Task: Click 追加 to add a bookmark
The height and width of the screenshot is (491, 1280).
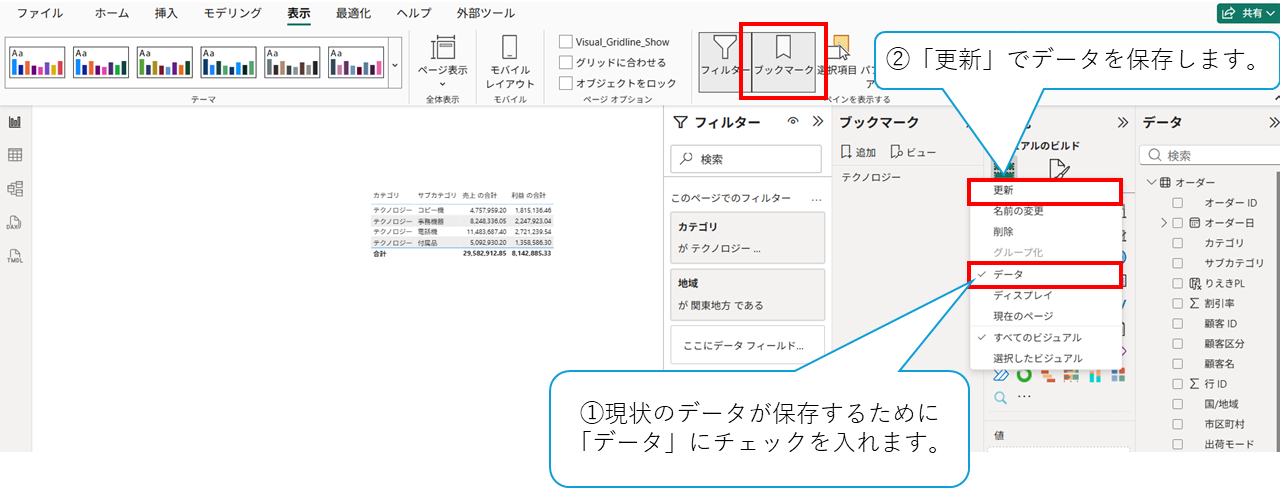Action: pos(859,152)
